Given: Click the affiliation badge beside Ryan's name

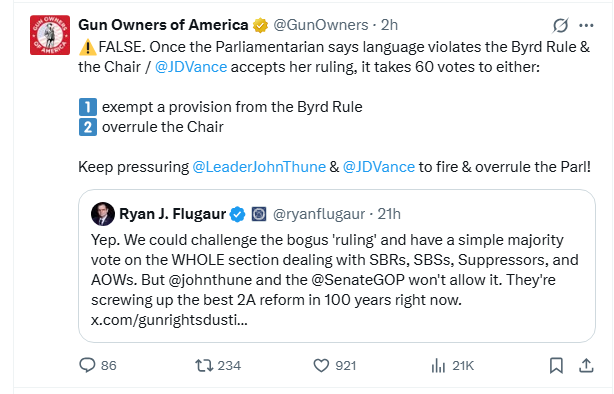Looking at the screenshot, I should pyautogui.click(x=259, y=214).
